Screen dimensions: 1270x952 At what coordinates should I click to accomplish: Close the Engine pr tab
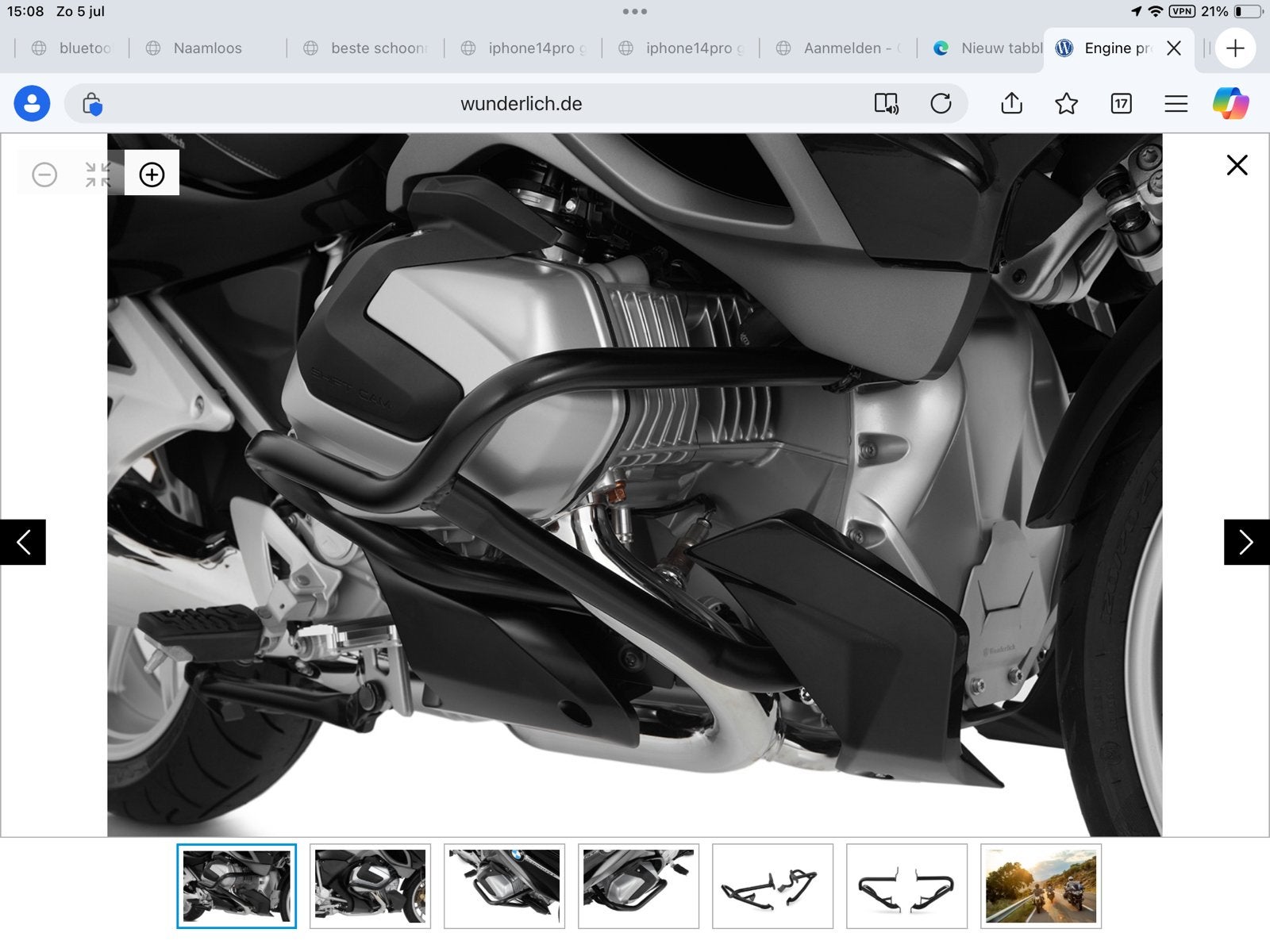pos(1174,48)
